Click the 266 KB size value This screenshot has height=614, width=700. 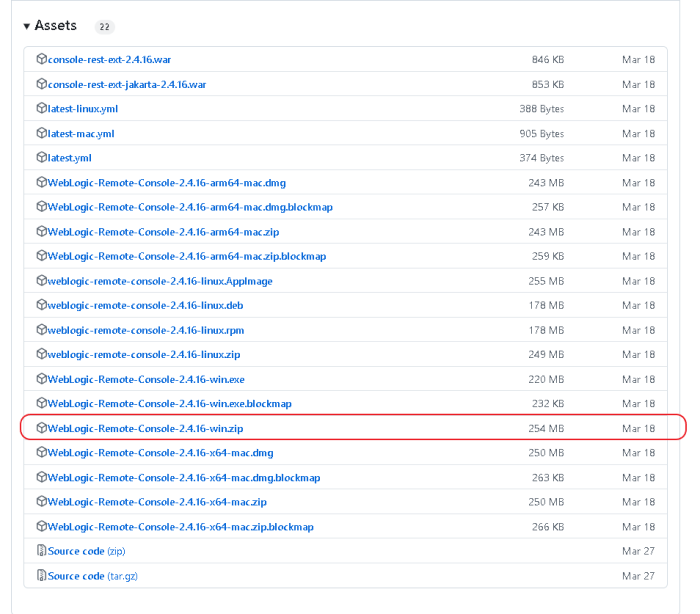pyautogui.click(x=548, y=527)
